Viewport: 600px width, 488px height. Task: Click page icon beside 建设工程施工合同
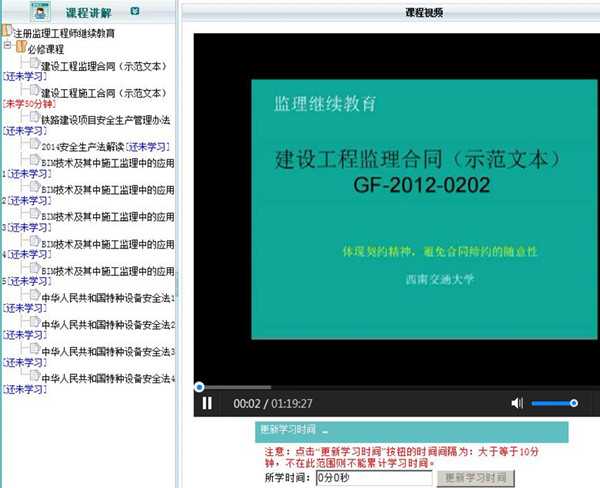point(35,90)
